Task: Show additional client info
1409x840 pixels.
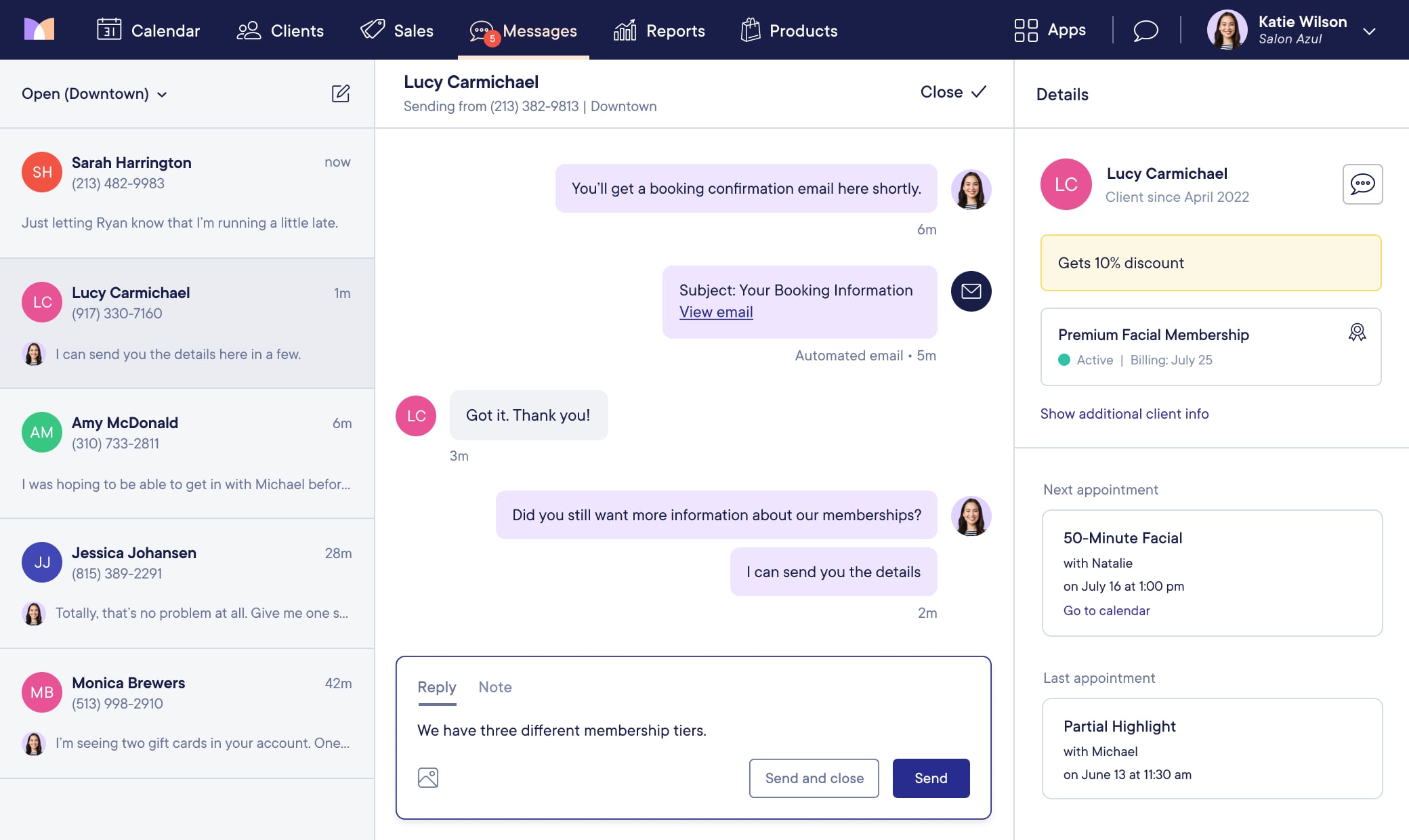Action: pos(1124,414)
